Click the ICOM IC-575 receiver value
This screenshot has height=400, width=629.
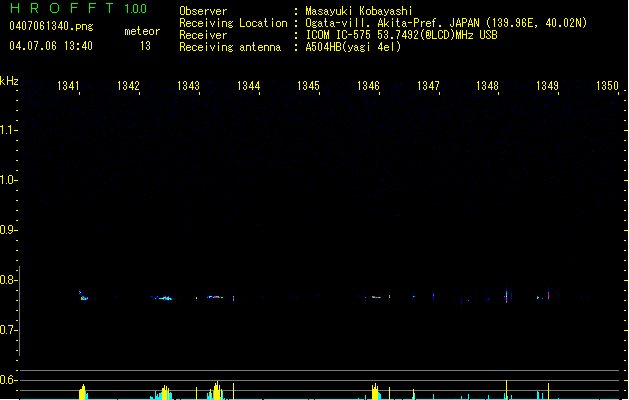tap(402, 35)
